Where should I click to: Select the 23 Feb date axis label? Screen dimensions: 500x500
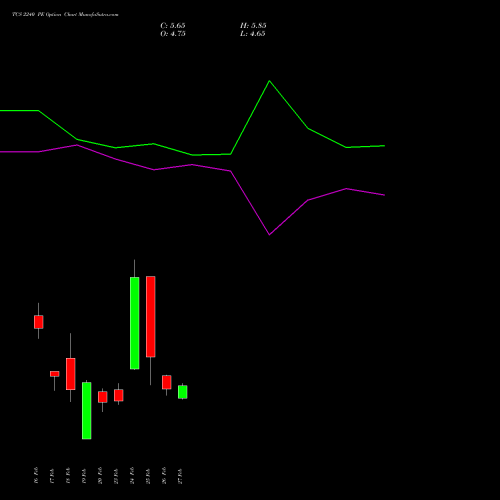pyautogui.click(x=116, y=476)
